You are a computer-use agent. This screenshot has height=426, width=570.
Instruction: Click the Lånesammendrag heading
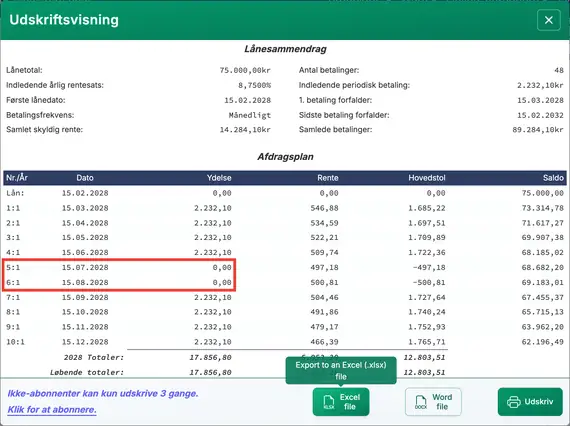tap(285, 49)
